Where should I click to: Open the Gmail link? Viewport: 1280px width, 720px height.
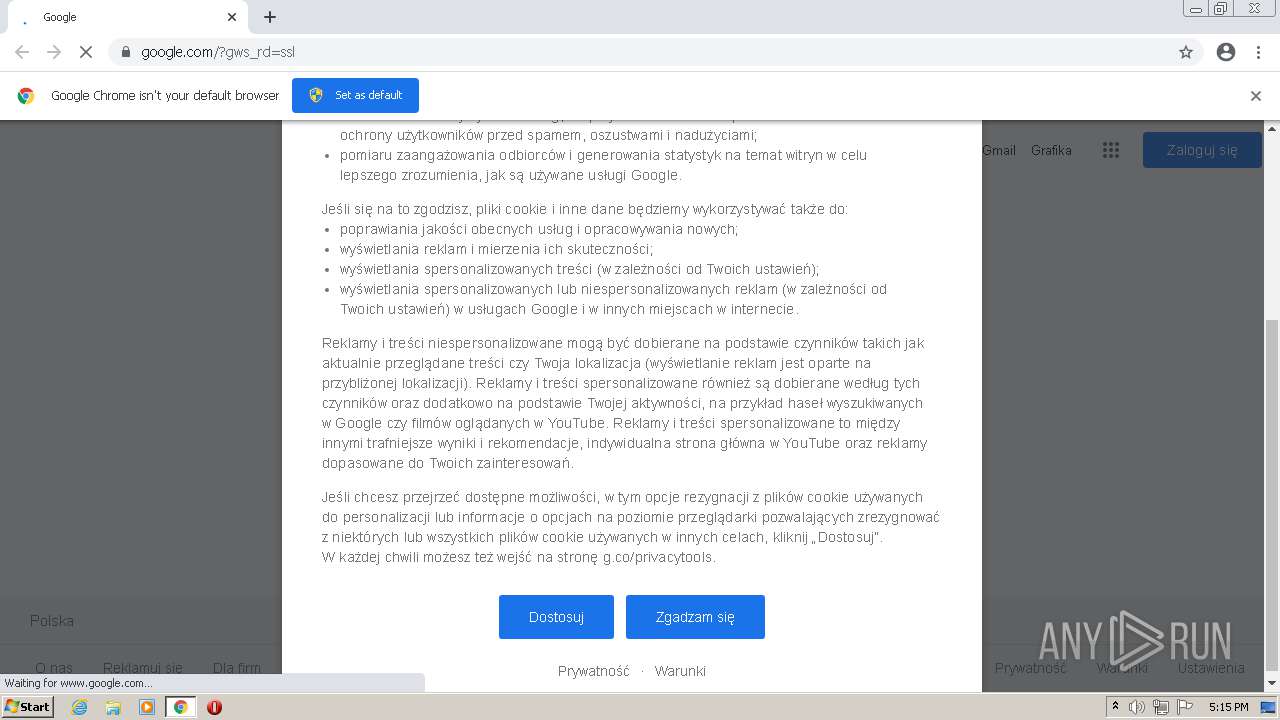(x=999, y=150)
